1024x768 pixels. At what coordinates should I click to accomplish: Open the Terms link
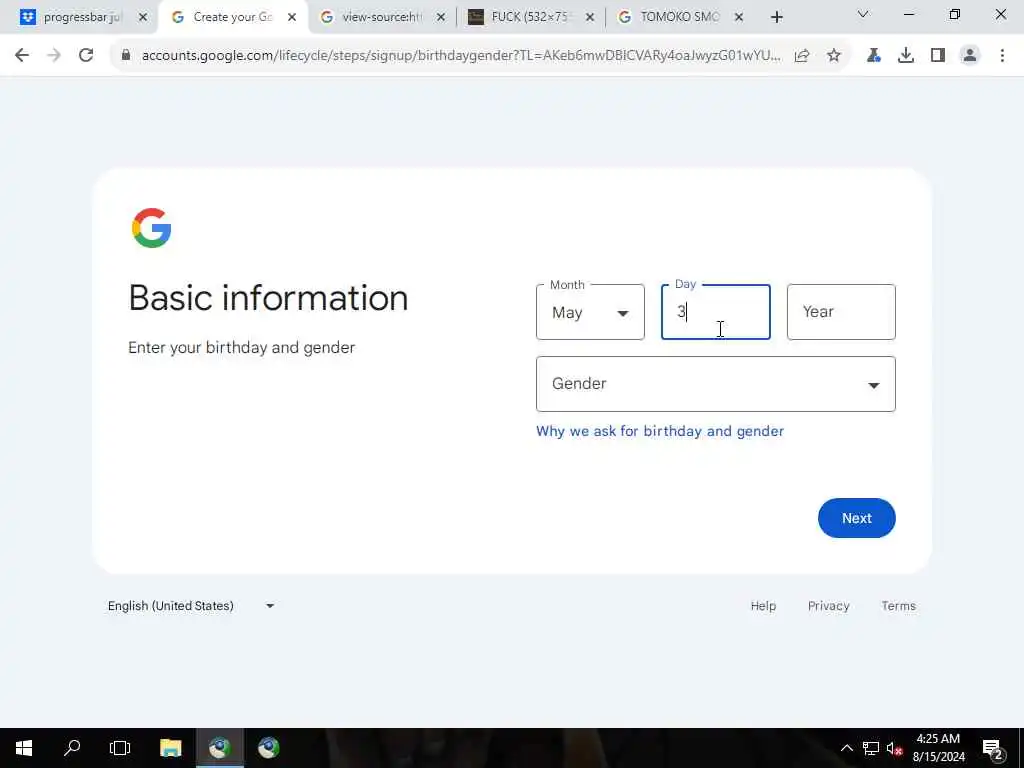click(898, 606)
